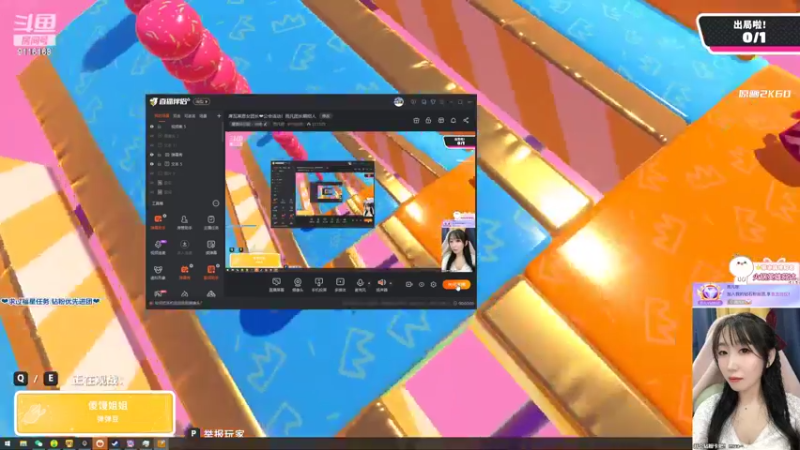Click the third bottom-toolbar icon, monitor with arrow

319,282
